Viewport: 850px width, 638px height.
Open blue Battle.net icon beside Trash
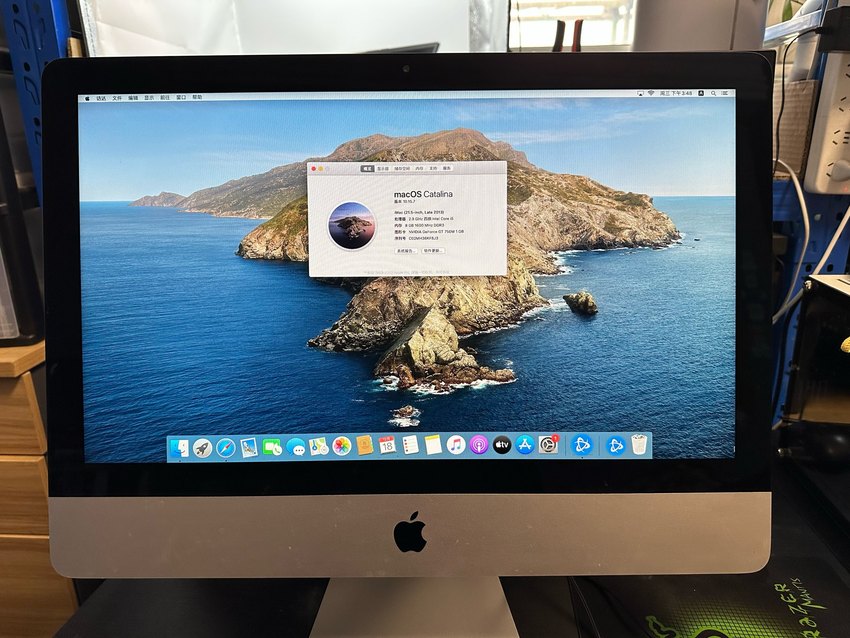point(616,446)
